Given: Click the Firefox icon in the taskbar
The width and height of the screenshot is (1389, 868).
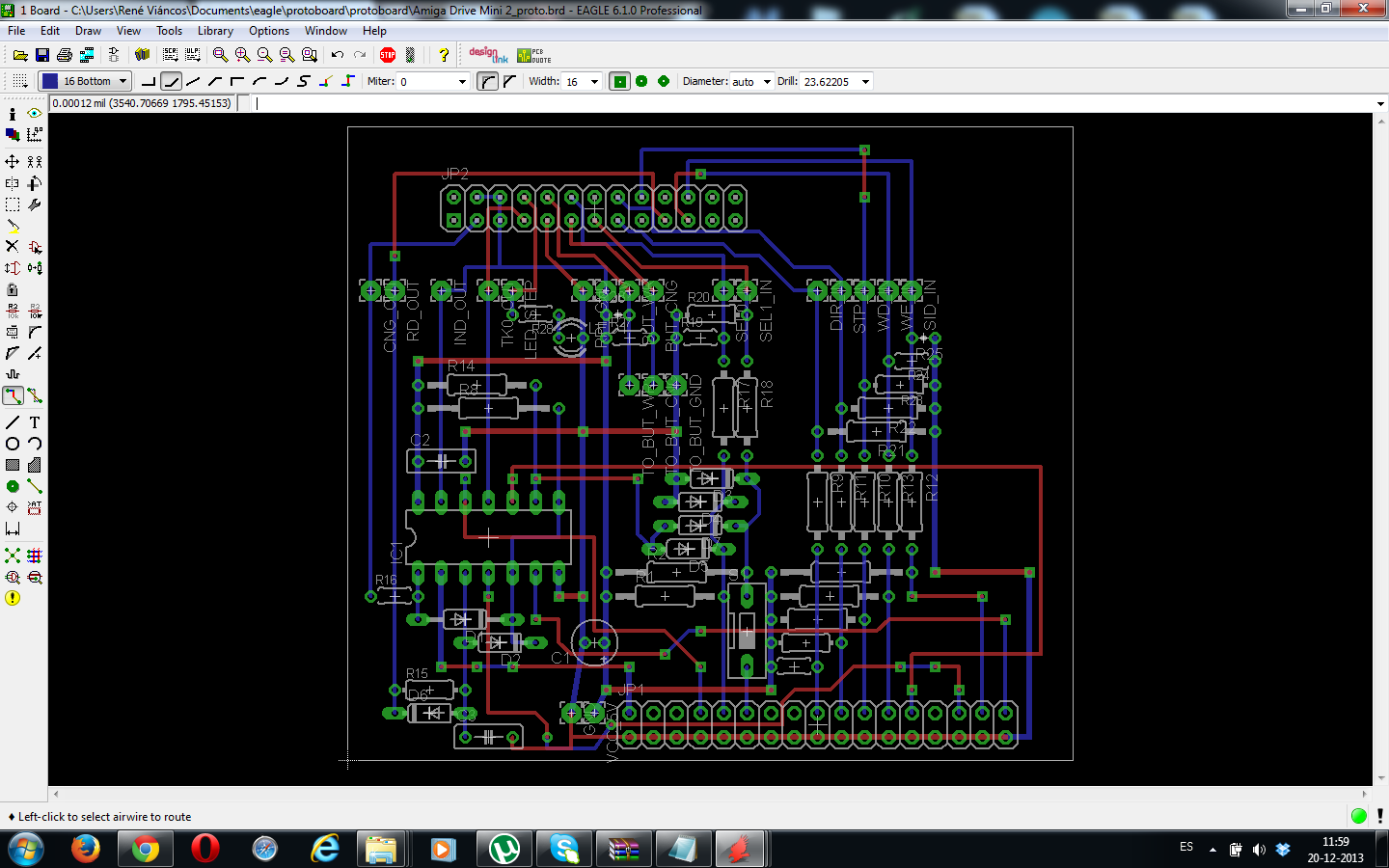Looking at the screenshot, I should [x=86, y=849].
